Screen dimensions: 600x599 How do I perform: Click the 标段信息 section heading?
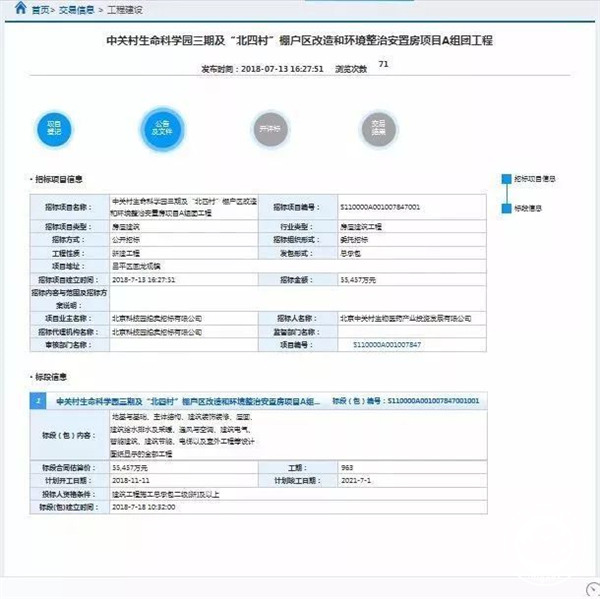click(51, 377)
